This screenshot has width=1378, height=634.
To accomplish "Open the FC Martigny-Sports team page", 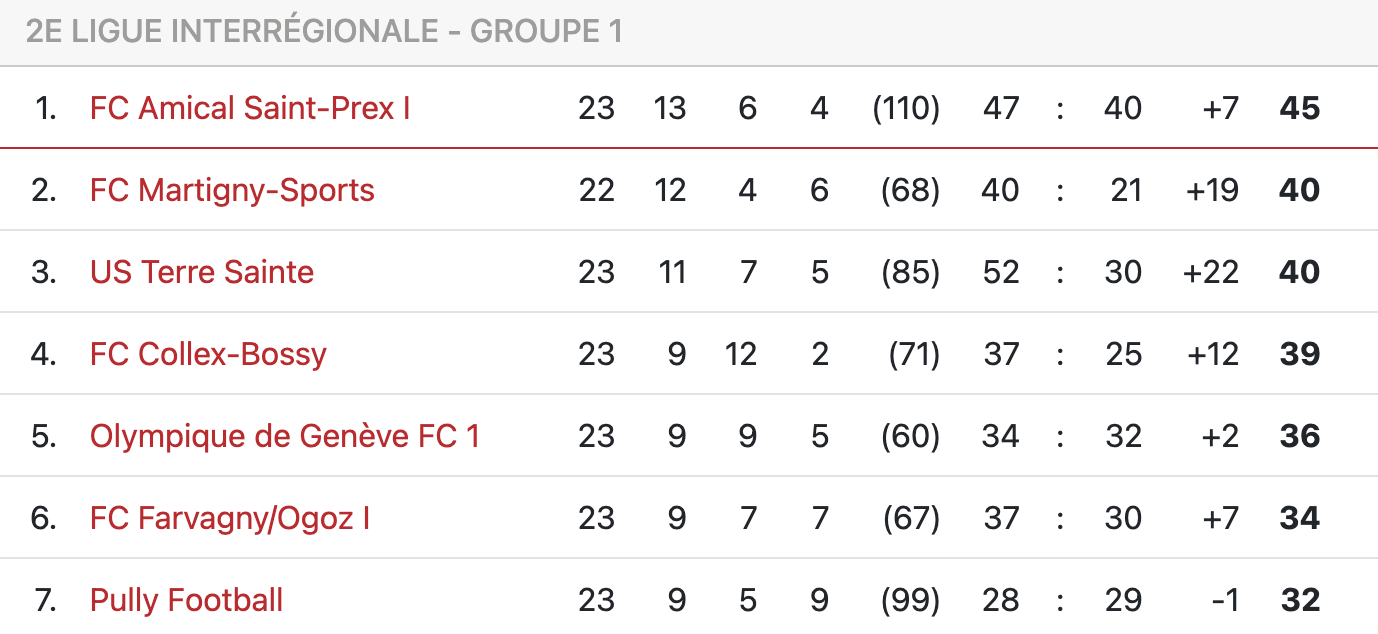I will click(232, 190).
